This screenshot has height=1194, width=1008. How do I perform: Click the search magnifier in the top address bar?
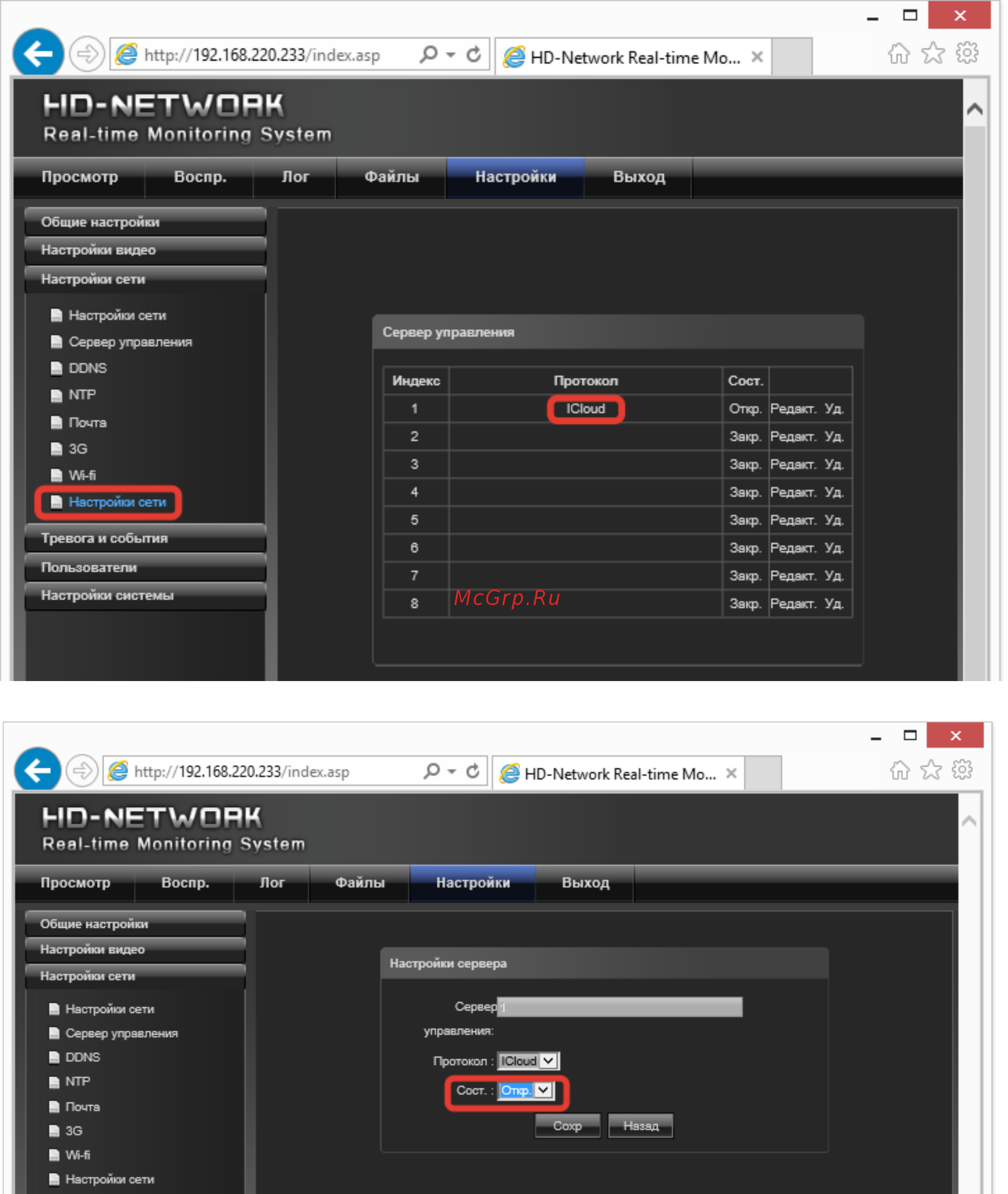click(x=428, y=54)
